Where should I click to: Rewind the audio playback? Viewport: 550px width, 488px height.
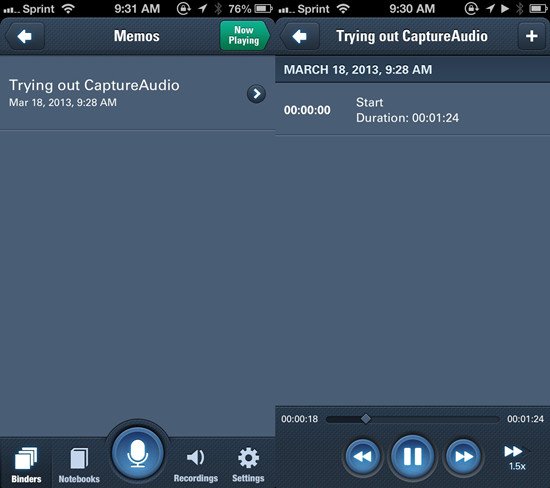tap(362, 457)
